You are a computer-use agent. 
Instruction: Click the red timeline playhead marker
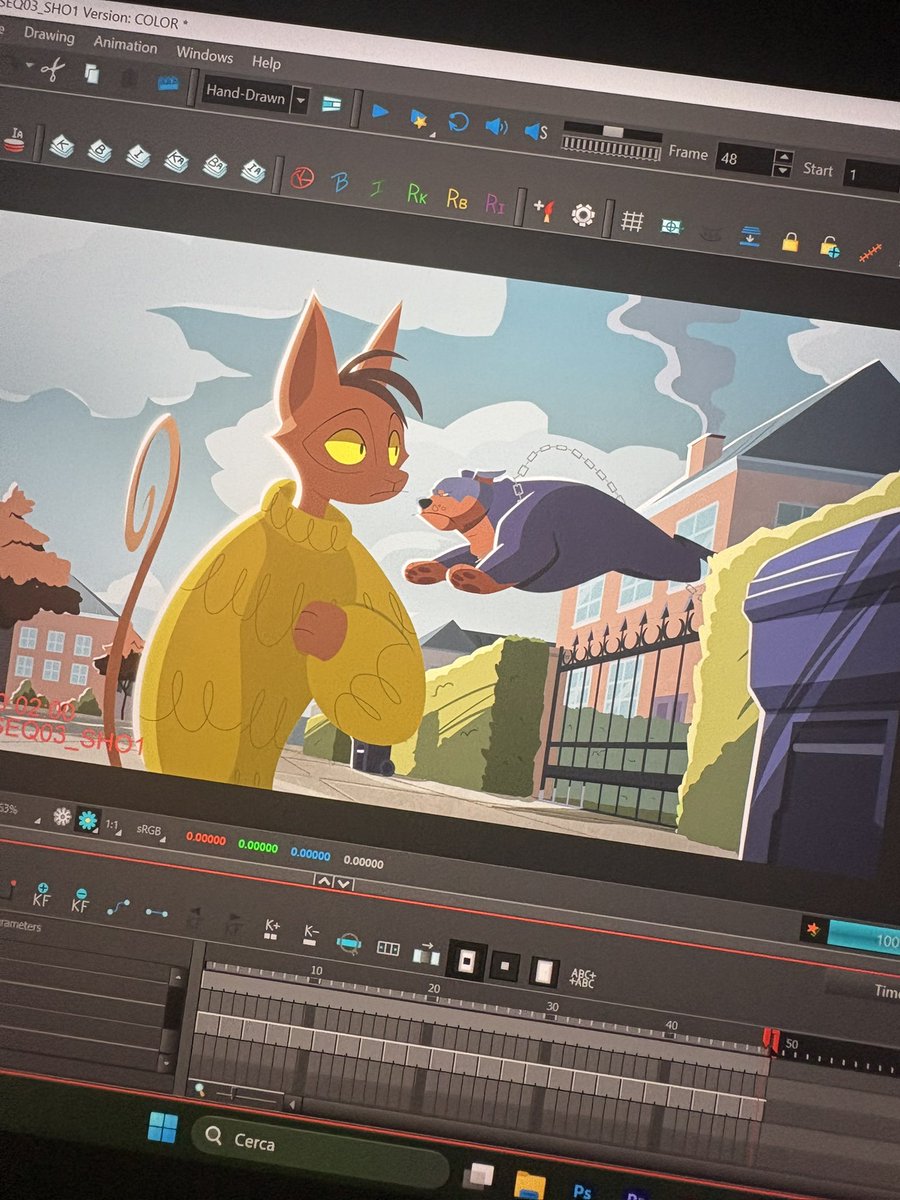[x=770, y=1041]
